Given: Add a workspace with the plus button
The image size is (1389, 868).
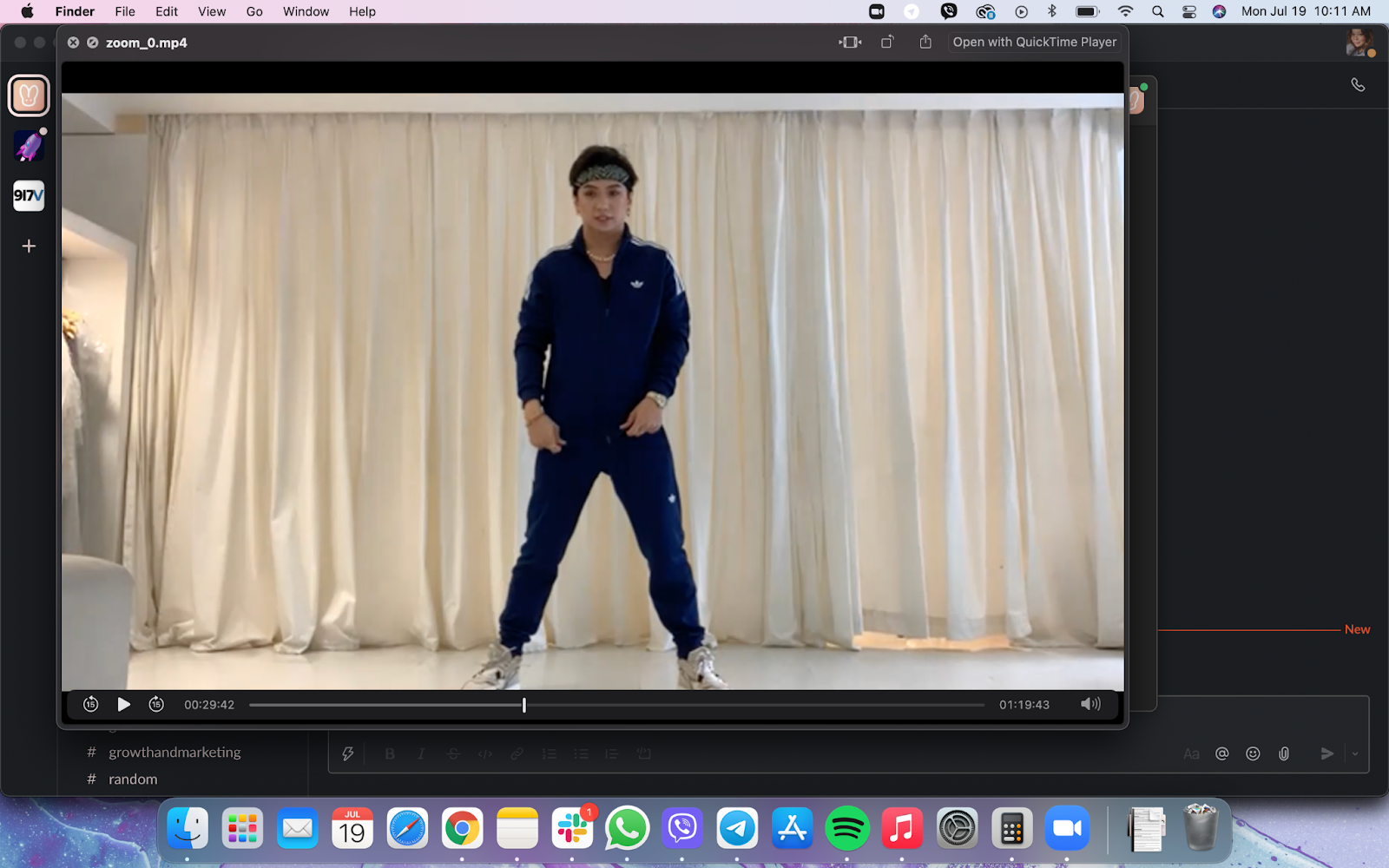Looking at the screenshot, I should tap(29, 247).
